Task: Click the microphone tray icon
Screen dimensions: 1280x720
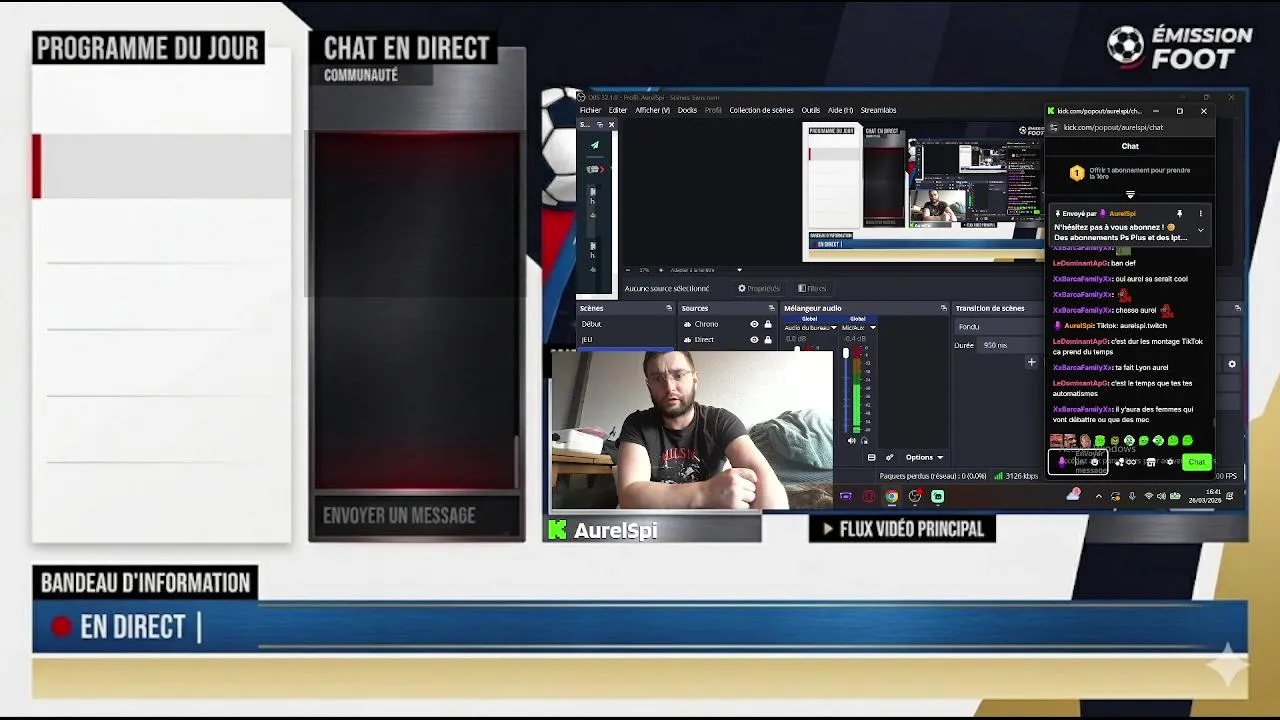Action: 1132,496
